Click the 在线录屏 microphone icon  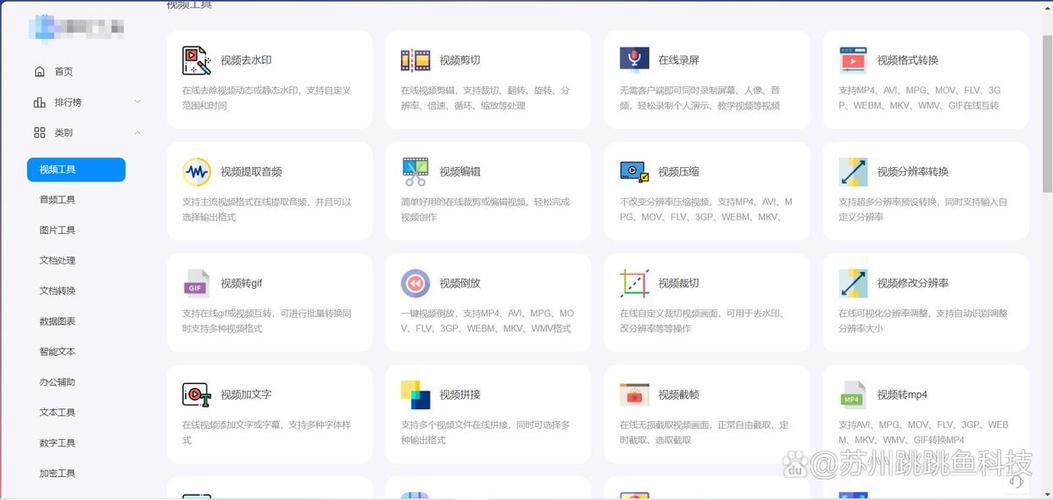(634, 59)
